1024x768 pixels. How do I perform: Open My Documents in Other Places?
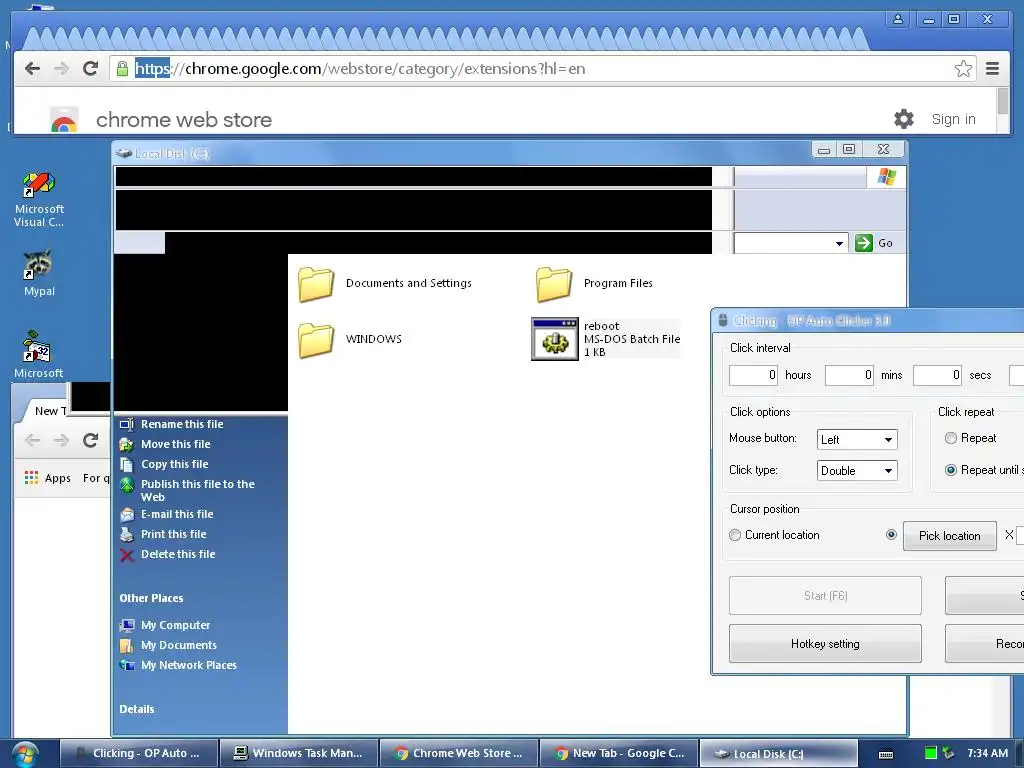click(179, 645)
